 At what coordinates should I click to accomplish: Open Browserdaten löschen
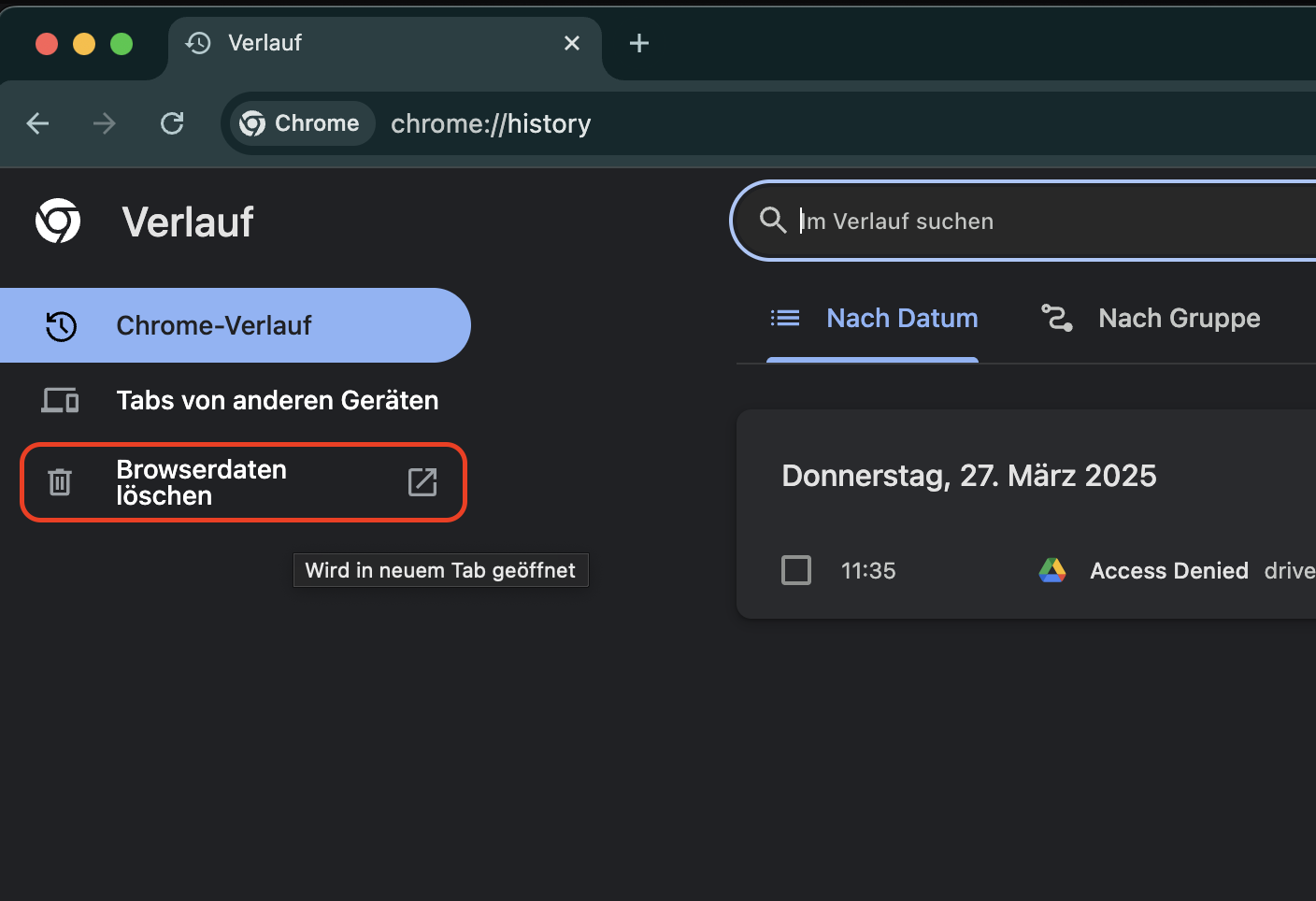click(x=201, y=482)
